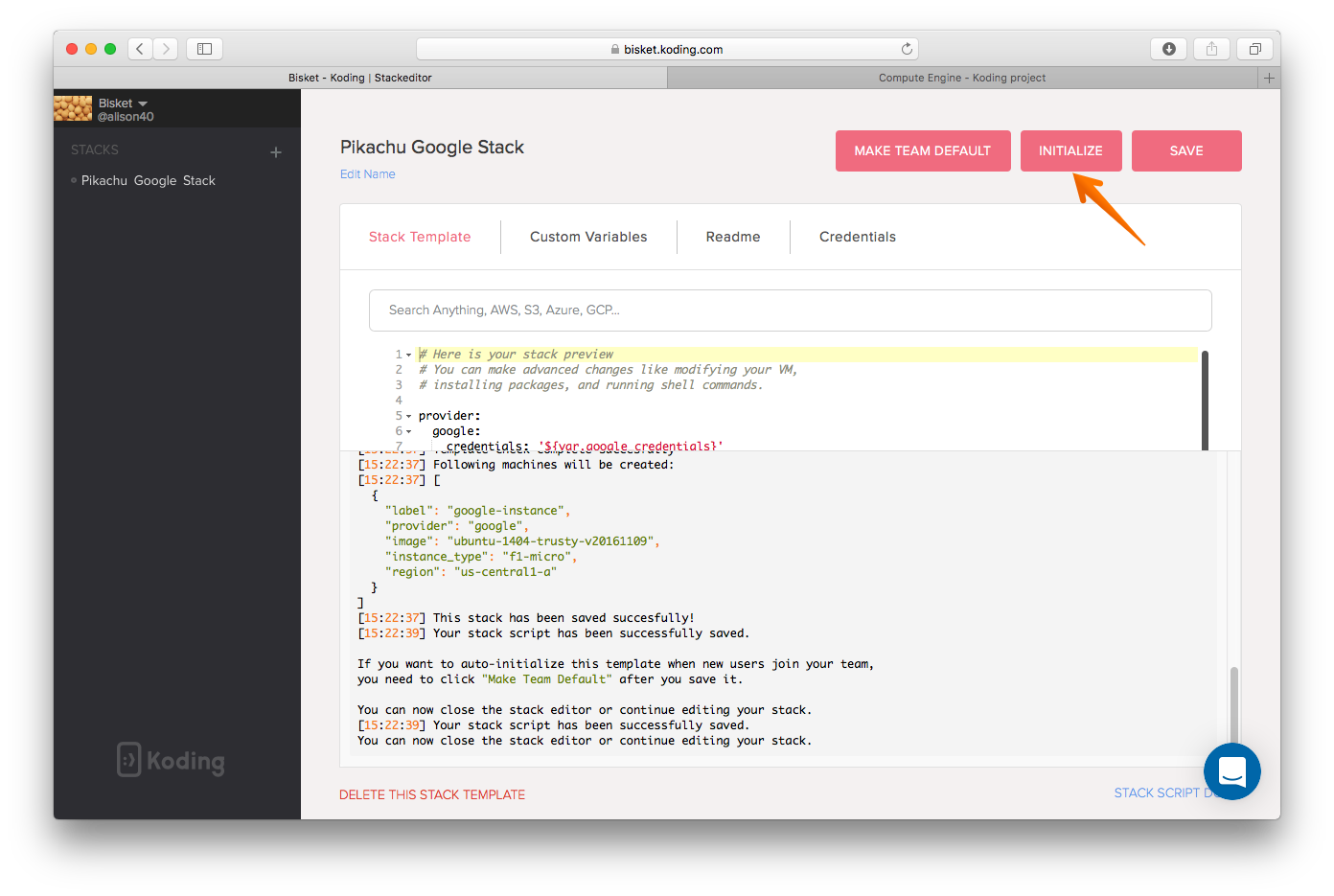Collapse the google block on line 6
1334x896 pixels.
[409, 431]
